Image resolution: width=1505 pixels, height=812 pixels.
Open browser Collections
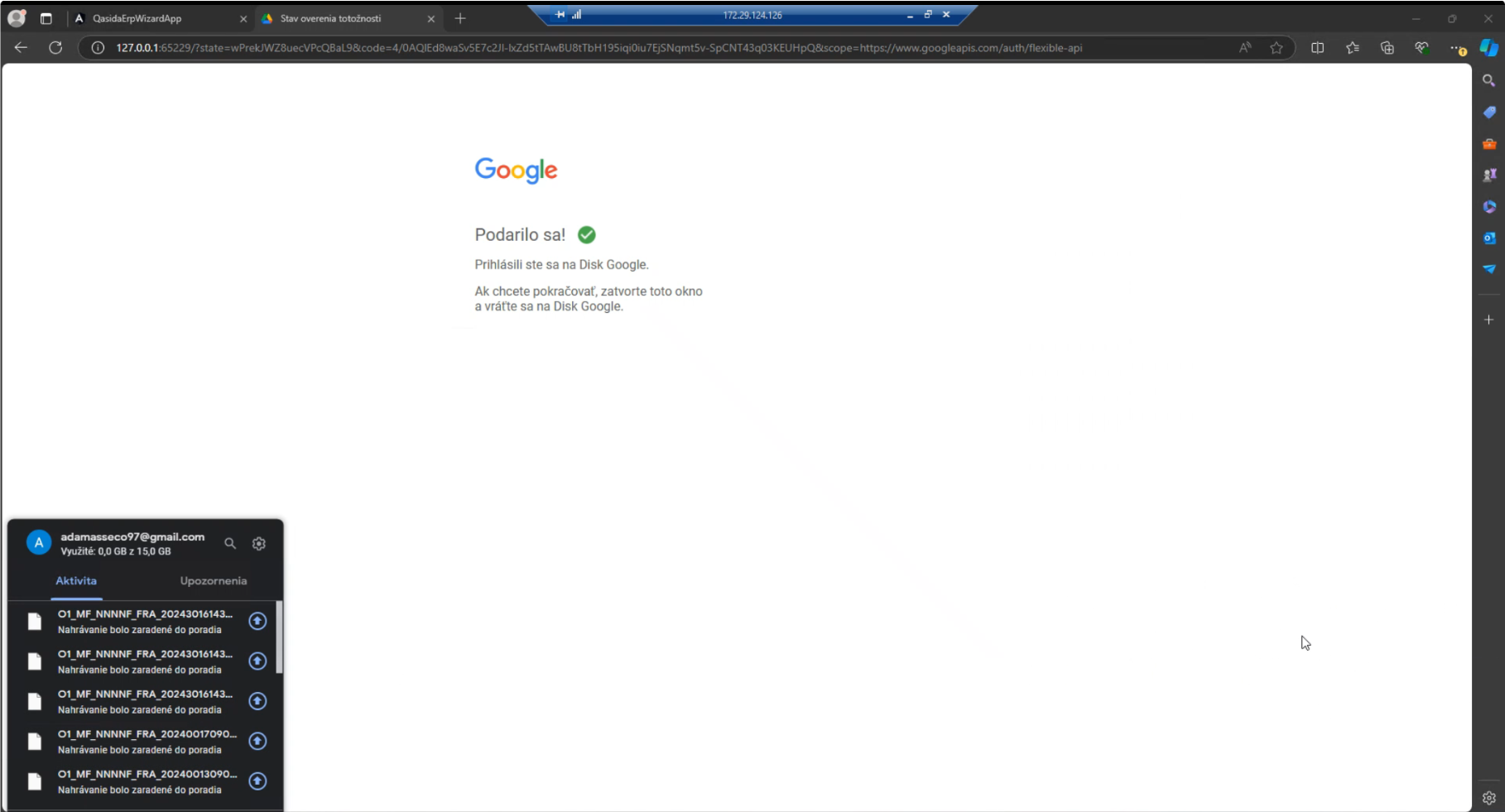click(1387, 48)
